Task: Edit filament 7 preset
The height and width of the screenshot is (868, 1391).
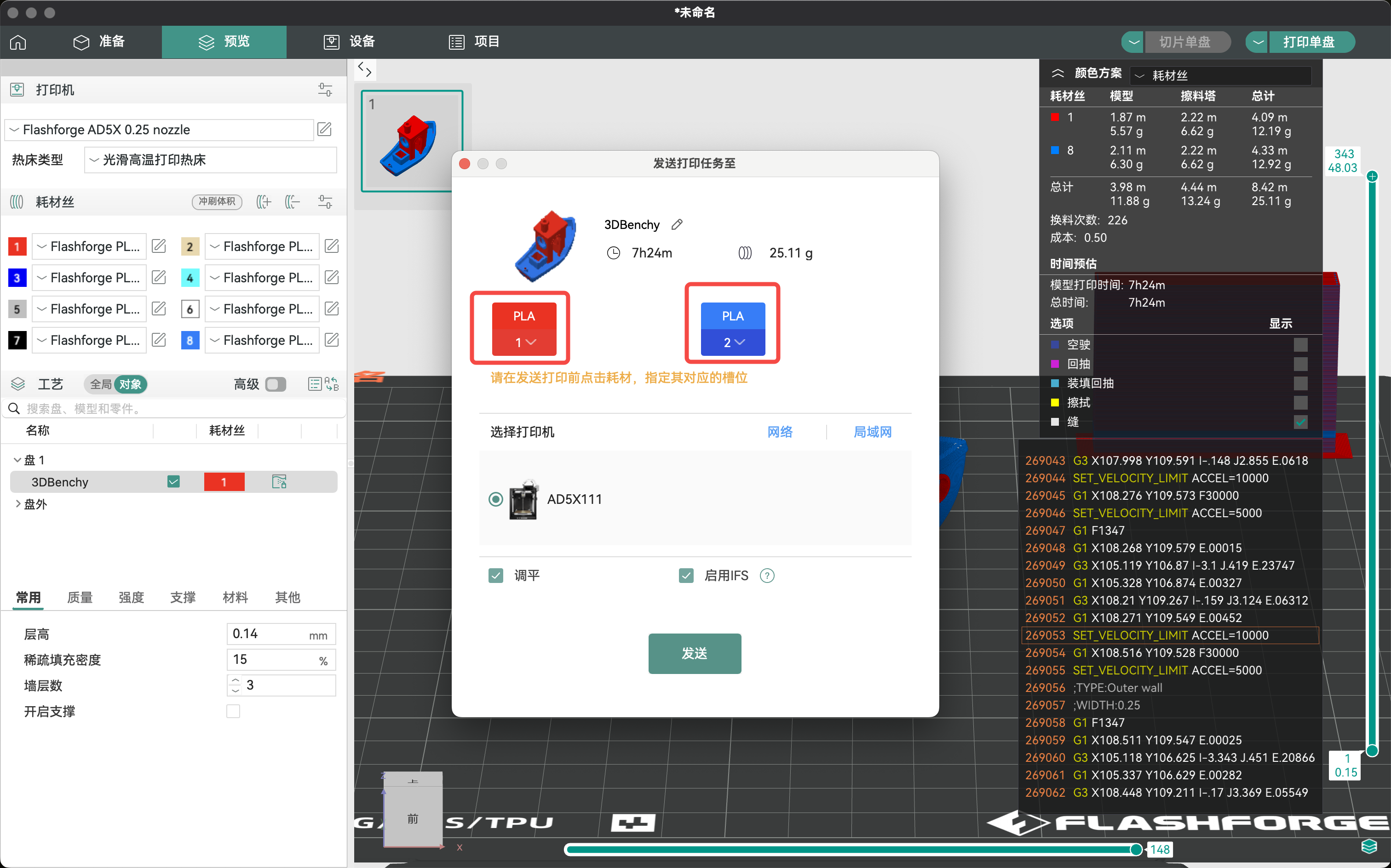Action: [159, 340]
